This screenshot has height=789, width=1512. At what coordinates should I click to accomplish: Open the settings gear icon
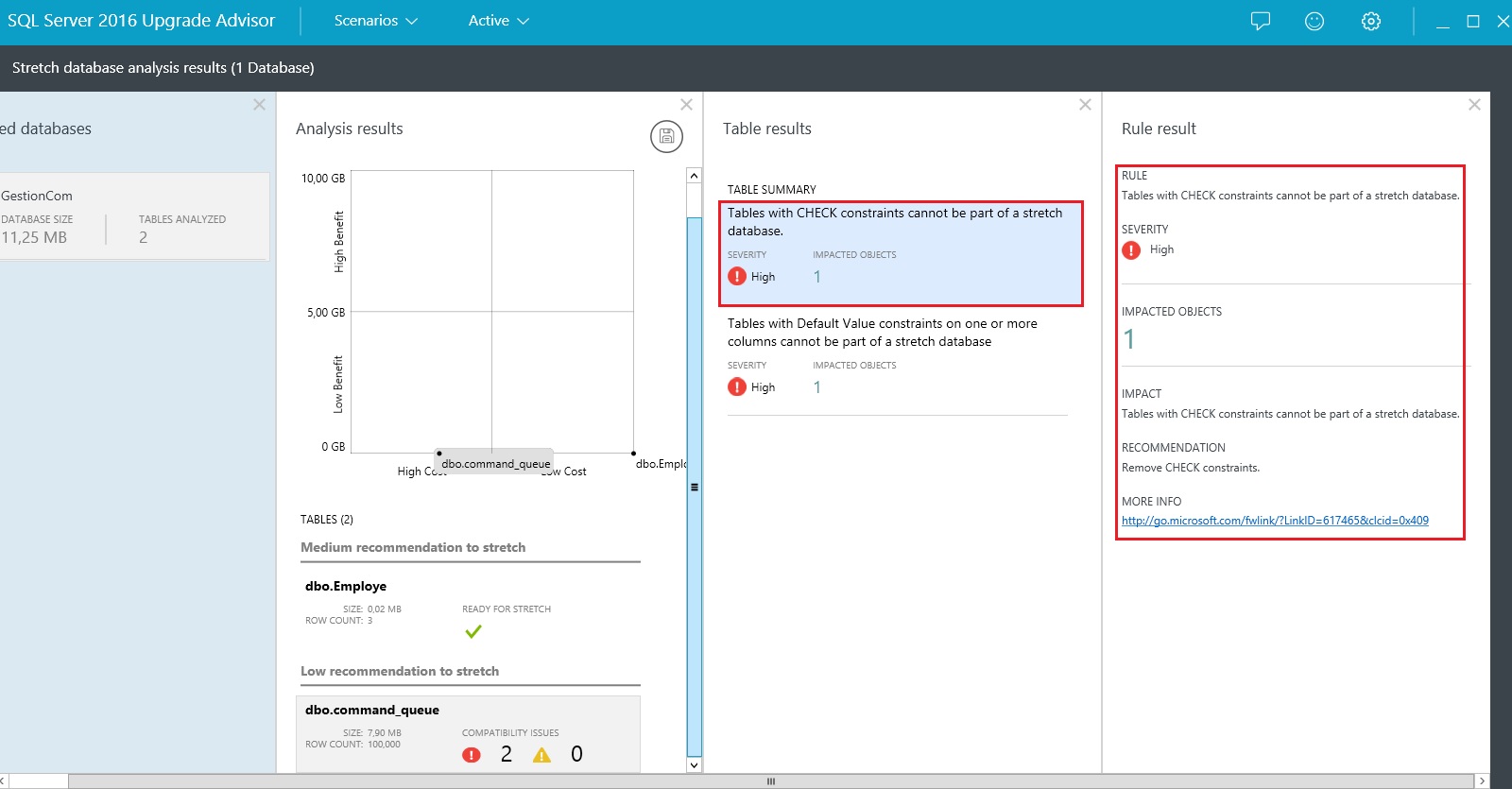(x=1371, y=21)
